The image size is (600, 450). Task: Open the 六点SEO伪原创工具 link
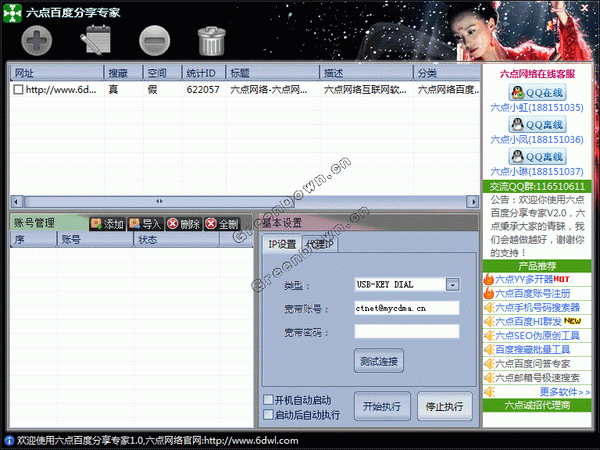tap(537, 336)
